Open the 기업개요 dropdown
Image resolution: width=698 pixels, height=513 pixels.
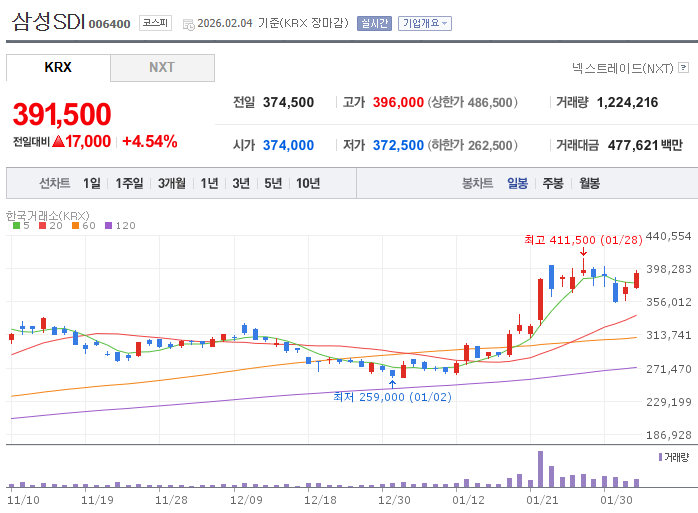pyautogui.click(x=425, y=23)
